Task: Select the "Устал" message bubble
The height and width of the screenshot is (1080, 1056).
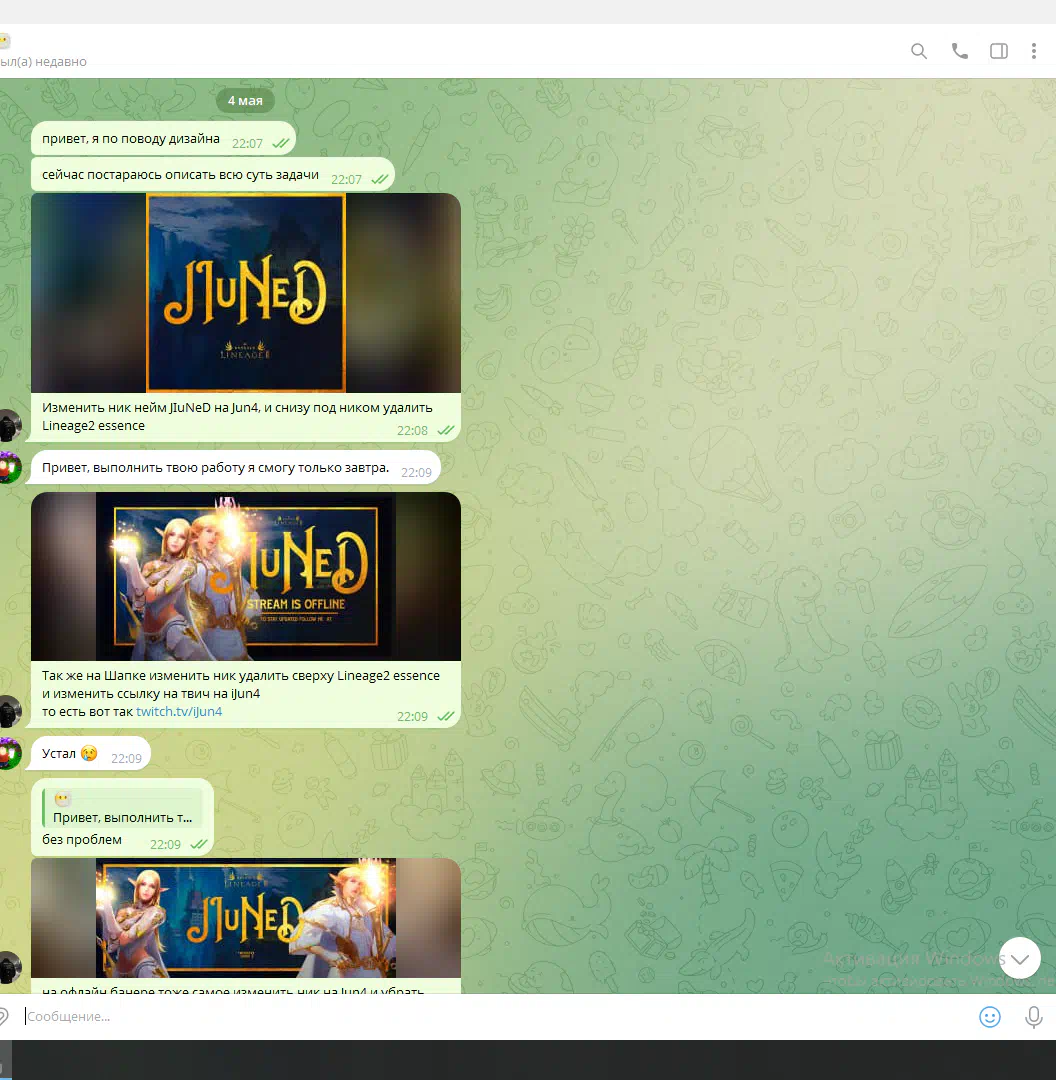Action: pyautogui.click(x=90, y=754)
